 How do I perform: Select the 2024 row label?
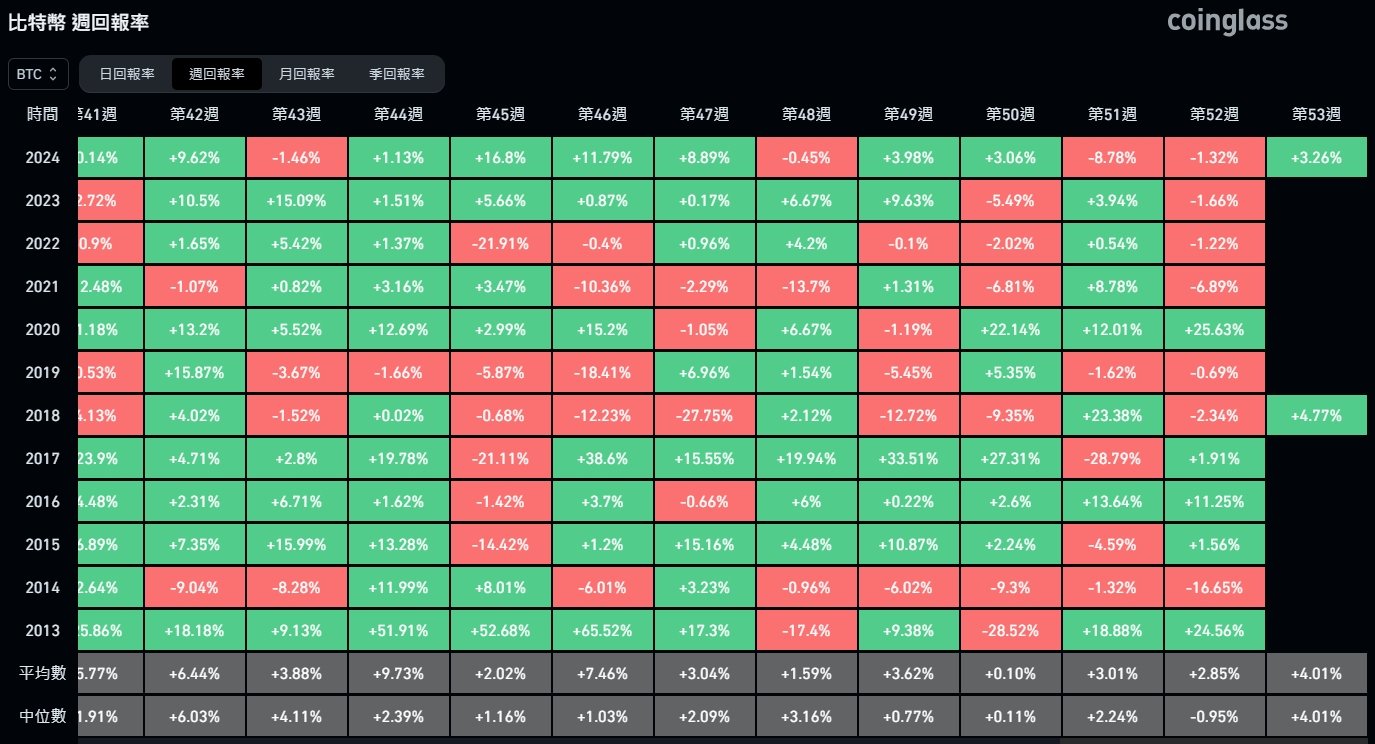click(x=43, y=158)
